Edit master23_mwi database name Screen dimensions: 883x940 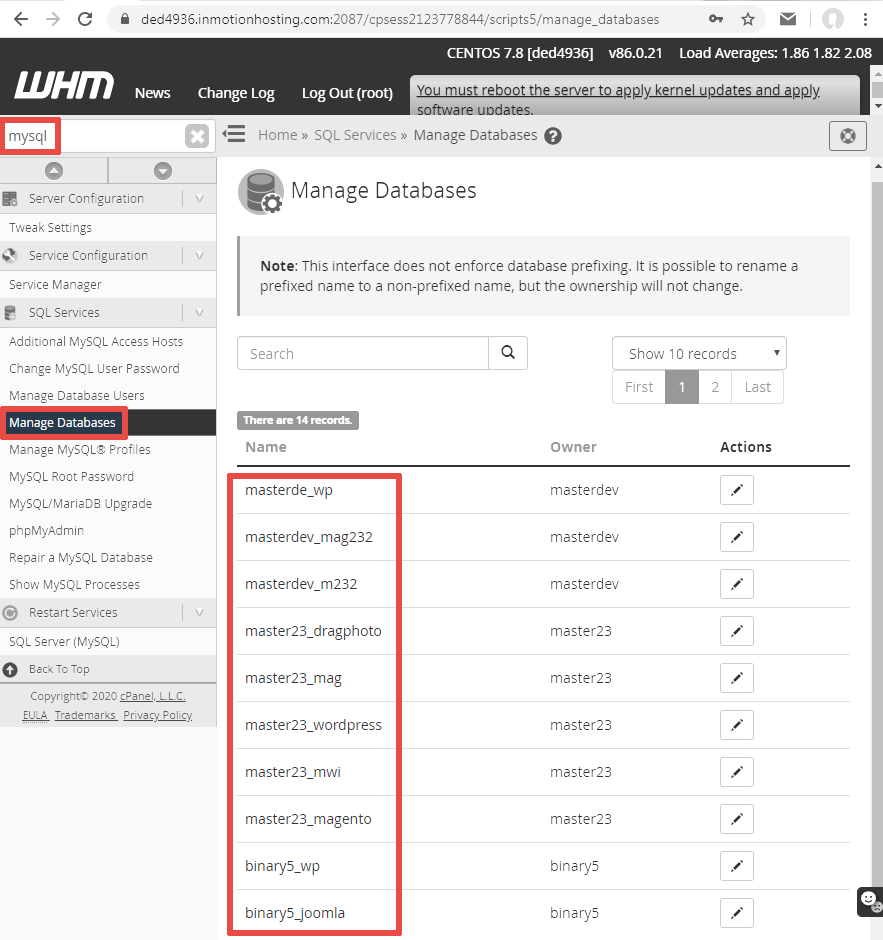pyautogui.click(x=737, y=772)
